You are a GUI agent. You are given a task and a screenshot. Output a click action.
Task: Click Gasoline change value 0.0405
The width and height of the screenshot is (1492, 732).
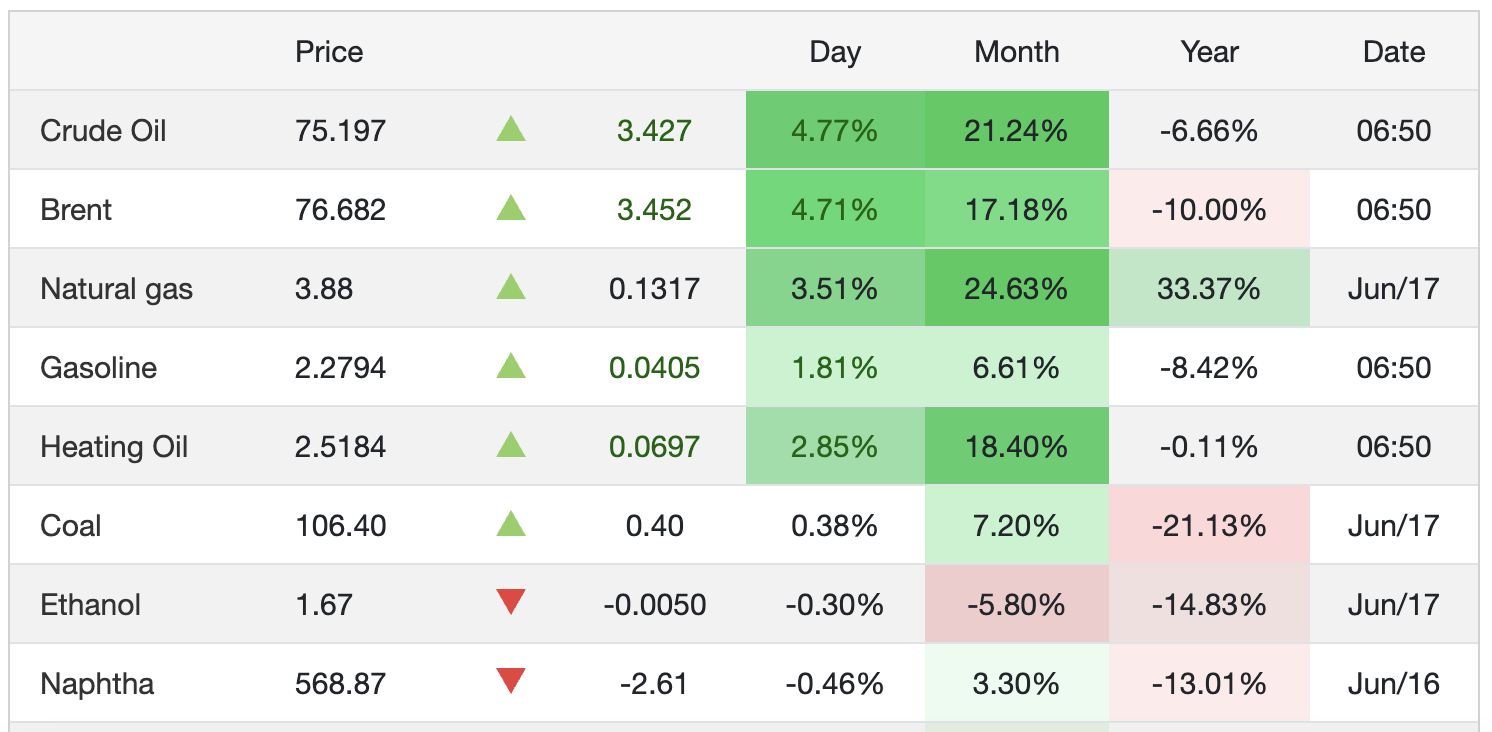[654, 368]
